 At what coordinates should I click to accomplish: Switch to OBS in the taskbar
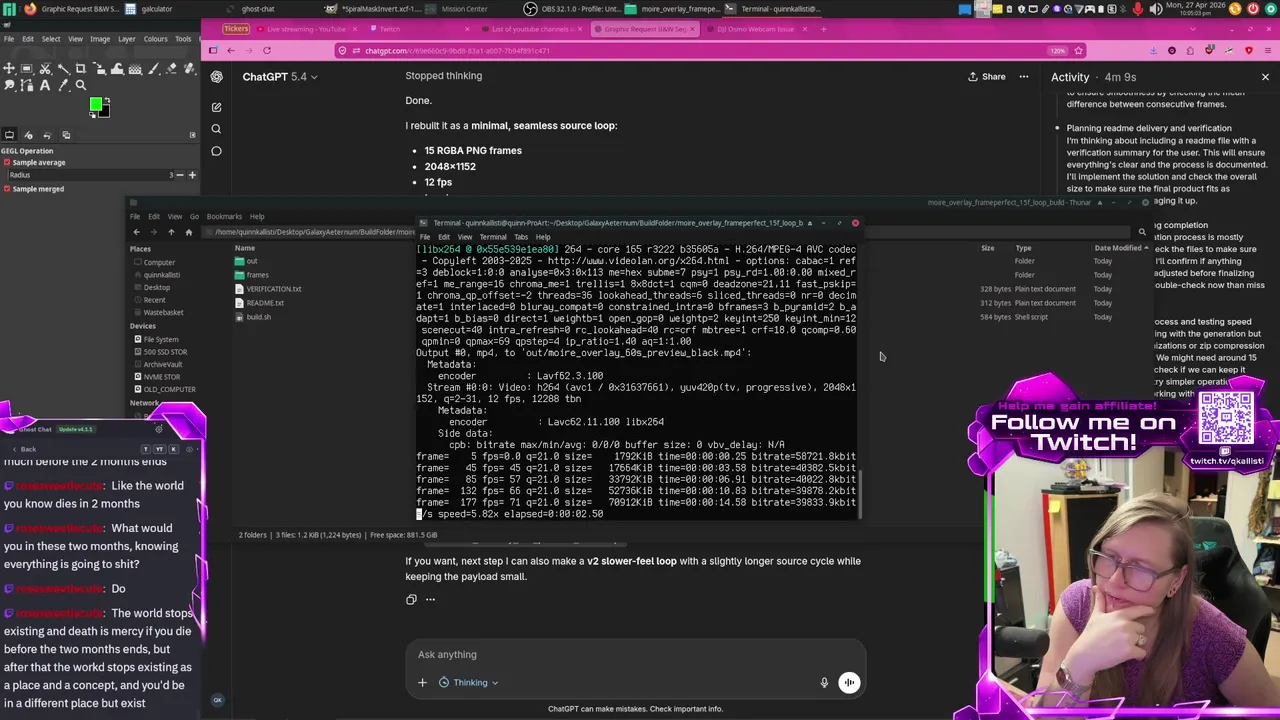[574, 9]
